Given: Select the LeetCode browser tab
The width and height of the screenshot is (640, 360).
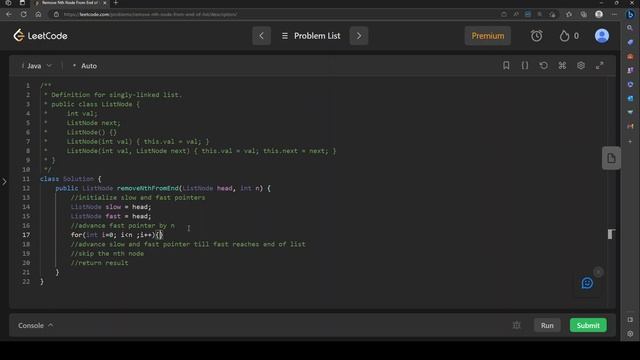Looking at the screenshot, I should [x=69, y=3].
